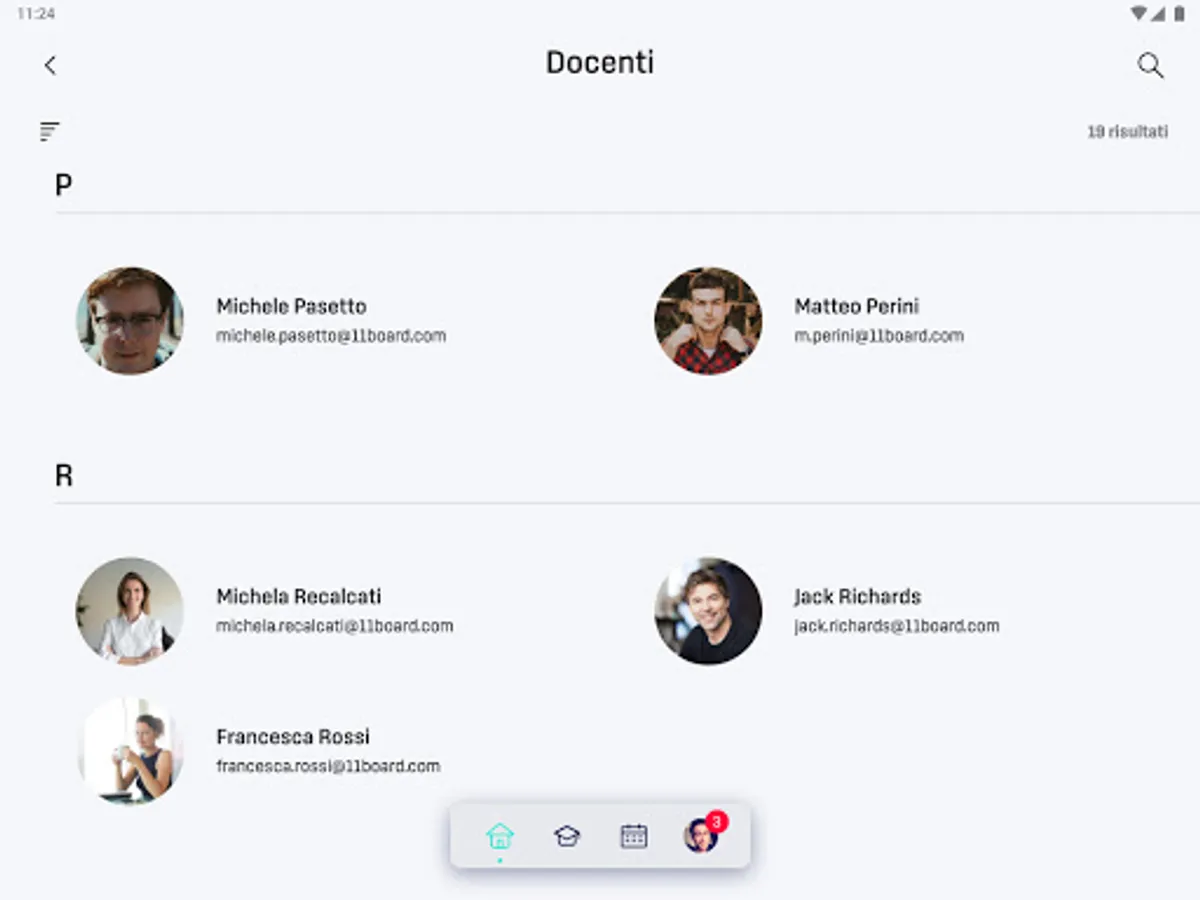1200x900 pixels.
Task: Open Jack Richards' profile photo
Action: (708, 611)
